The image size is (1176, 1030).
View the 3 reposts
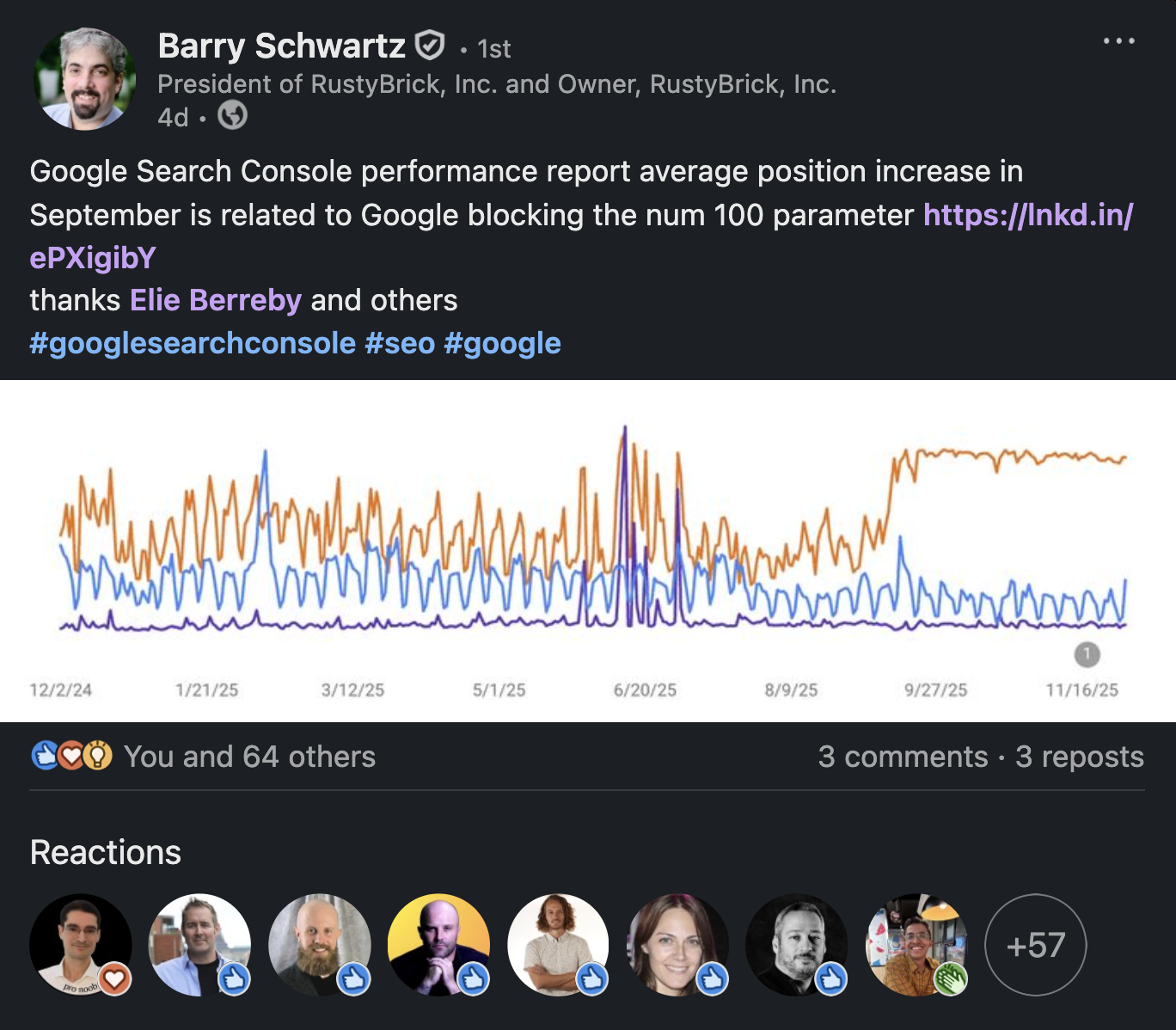1079,757
